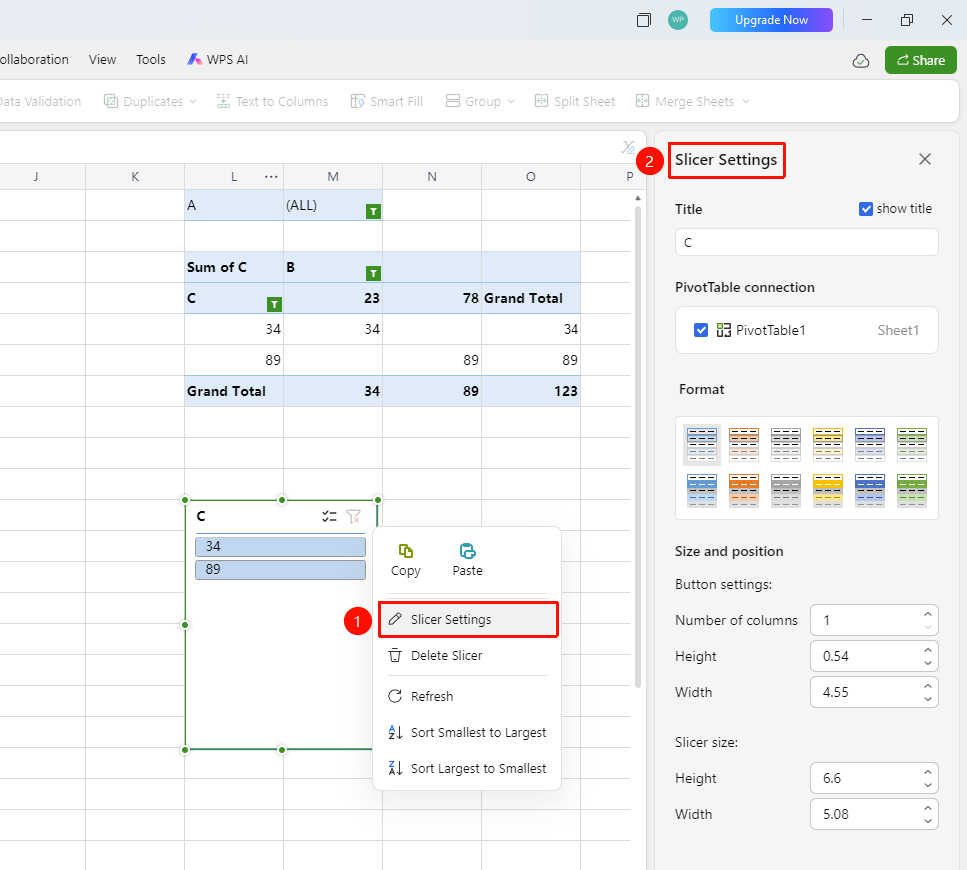Click the Split Sheet tool
The image size is (967, 870).
[x=575, y=101]
